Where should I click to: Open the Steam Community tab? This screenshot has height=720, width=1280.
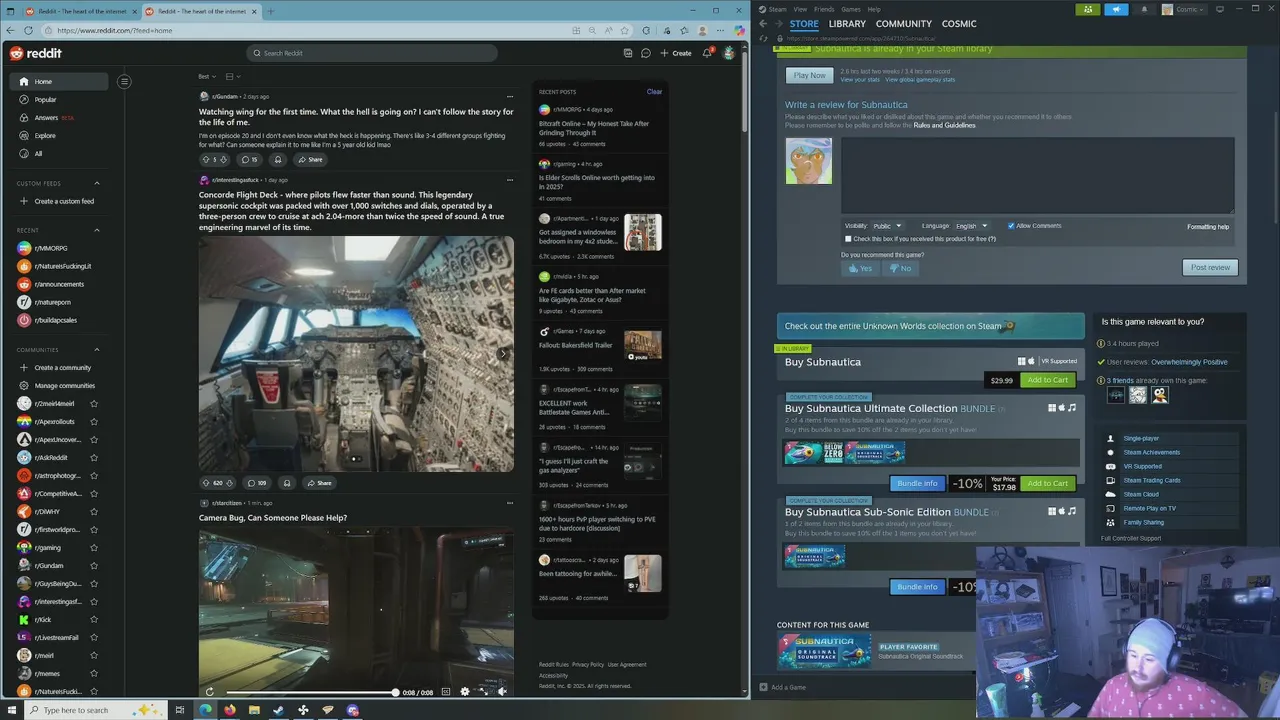click(x=904, y=24)
